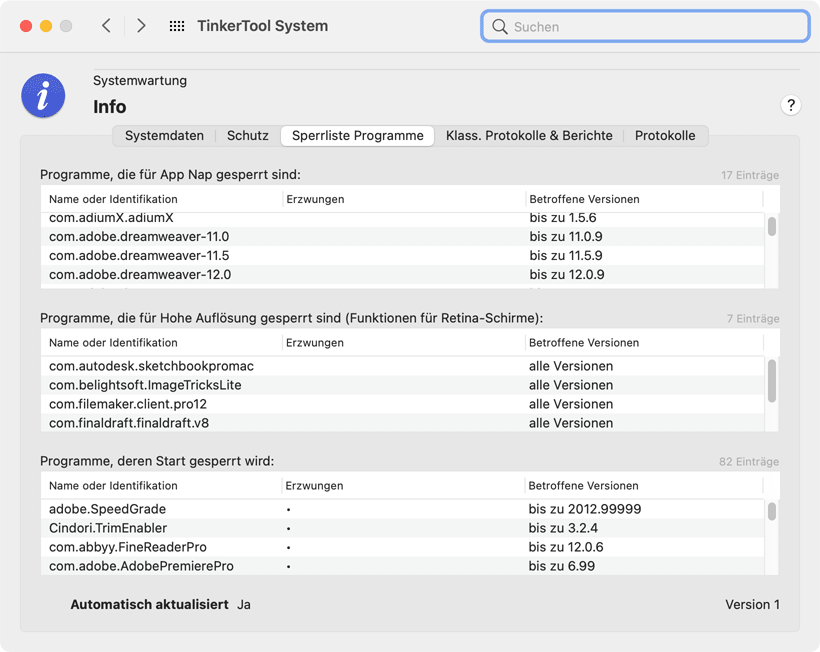Minimize window with the yellow button
The image size is (820, 652).
(46, 26)
